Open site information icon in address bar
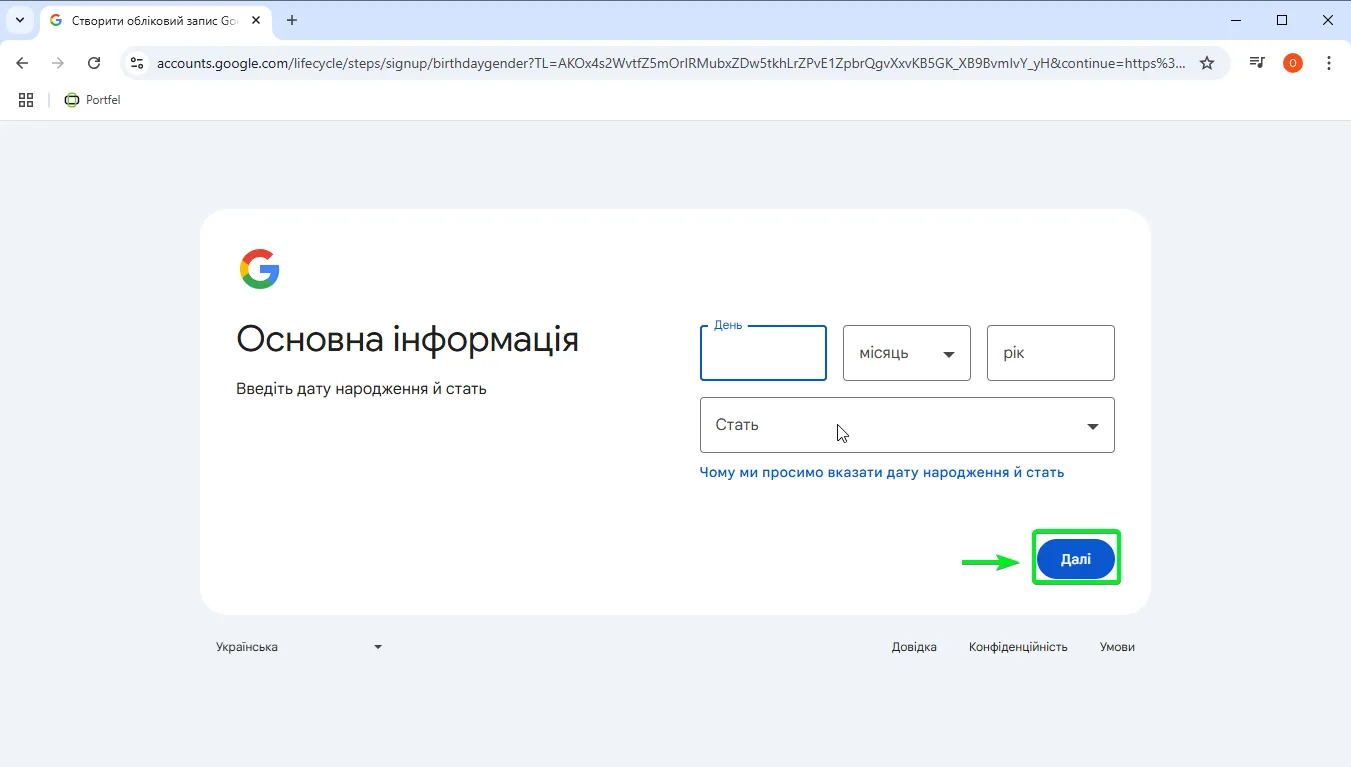Viewport: 1351px width, 767px height. tap(137, 63)
